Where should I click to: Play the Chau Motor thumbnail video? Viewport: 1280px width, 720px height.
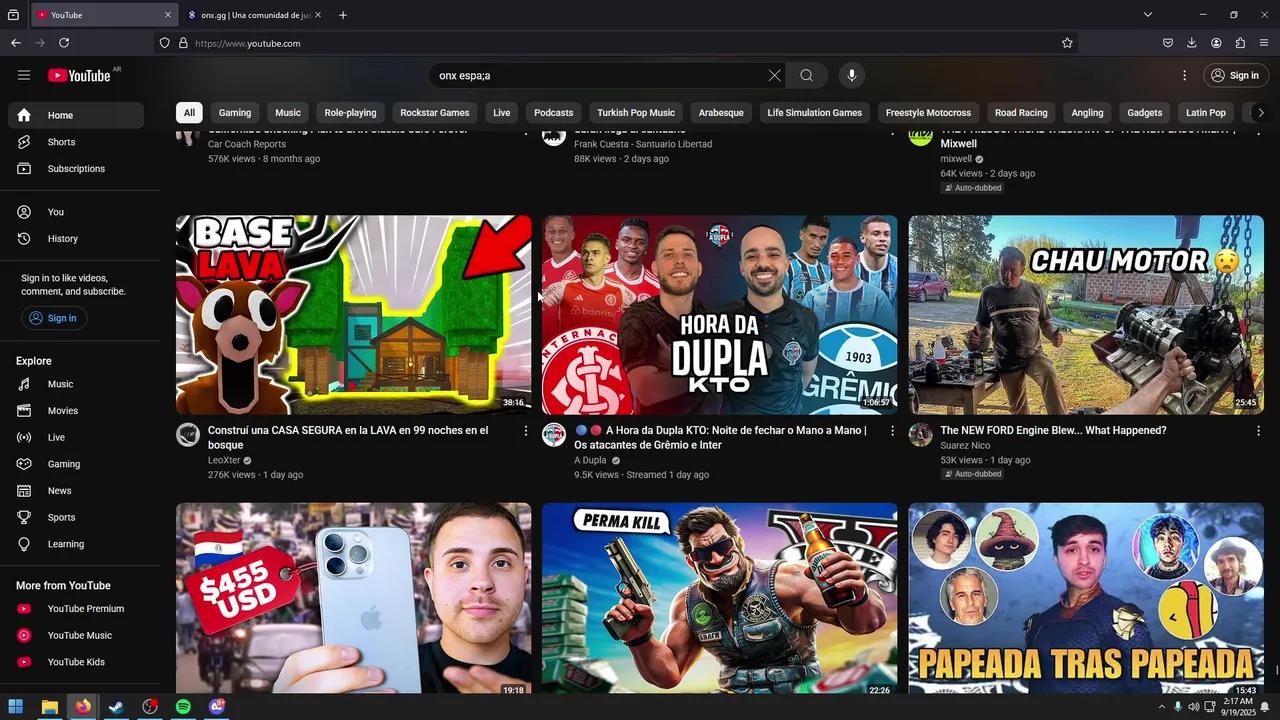1086,315
